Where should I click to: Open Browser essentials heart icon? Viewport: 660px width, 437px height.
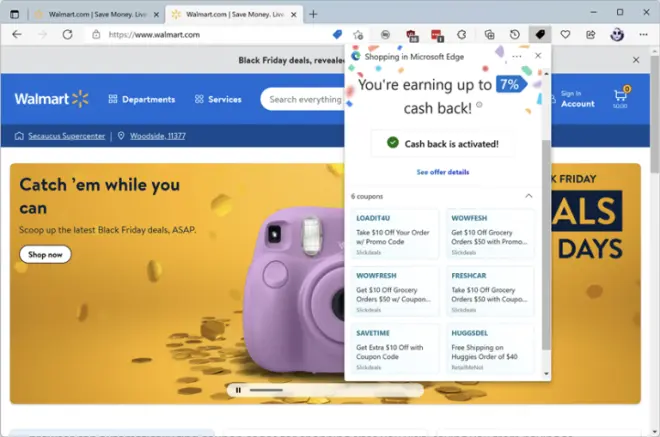click(565, 35)
